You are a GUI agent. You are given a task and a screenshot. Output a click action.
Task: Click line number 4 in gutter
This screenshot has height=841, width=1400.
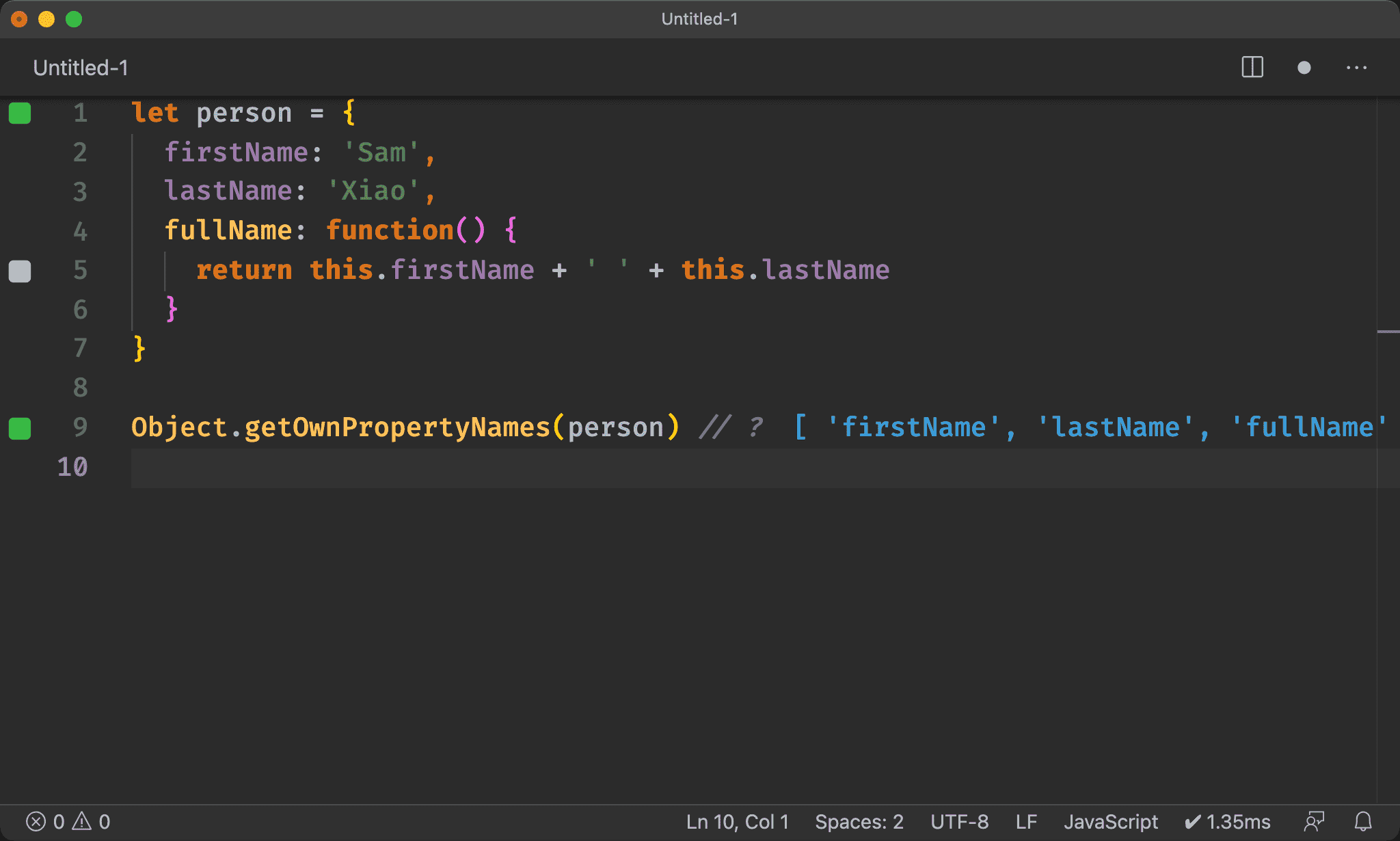pos(80,231)
